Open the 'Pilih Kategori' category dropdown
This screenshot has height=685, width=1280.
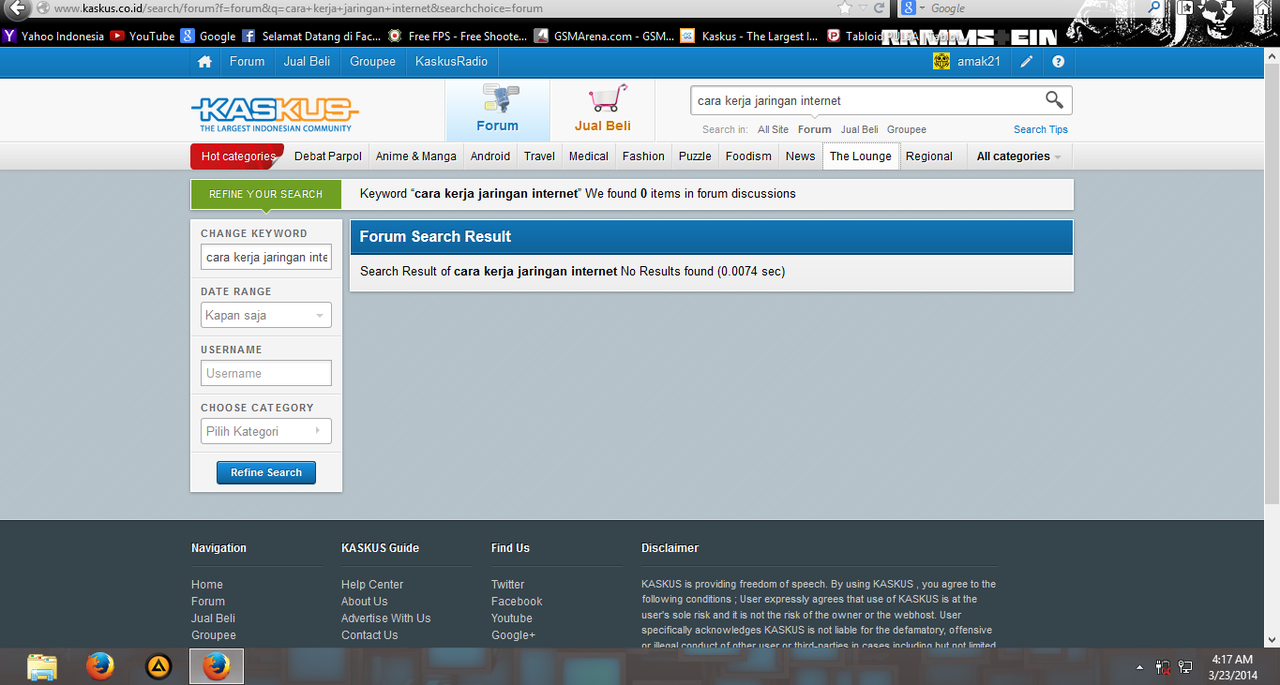[x=266, y=431]
